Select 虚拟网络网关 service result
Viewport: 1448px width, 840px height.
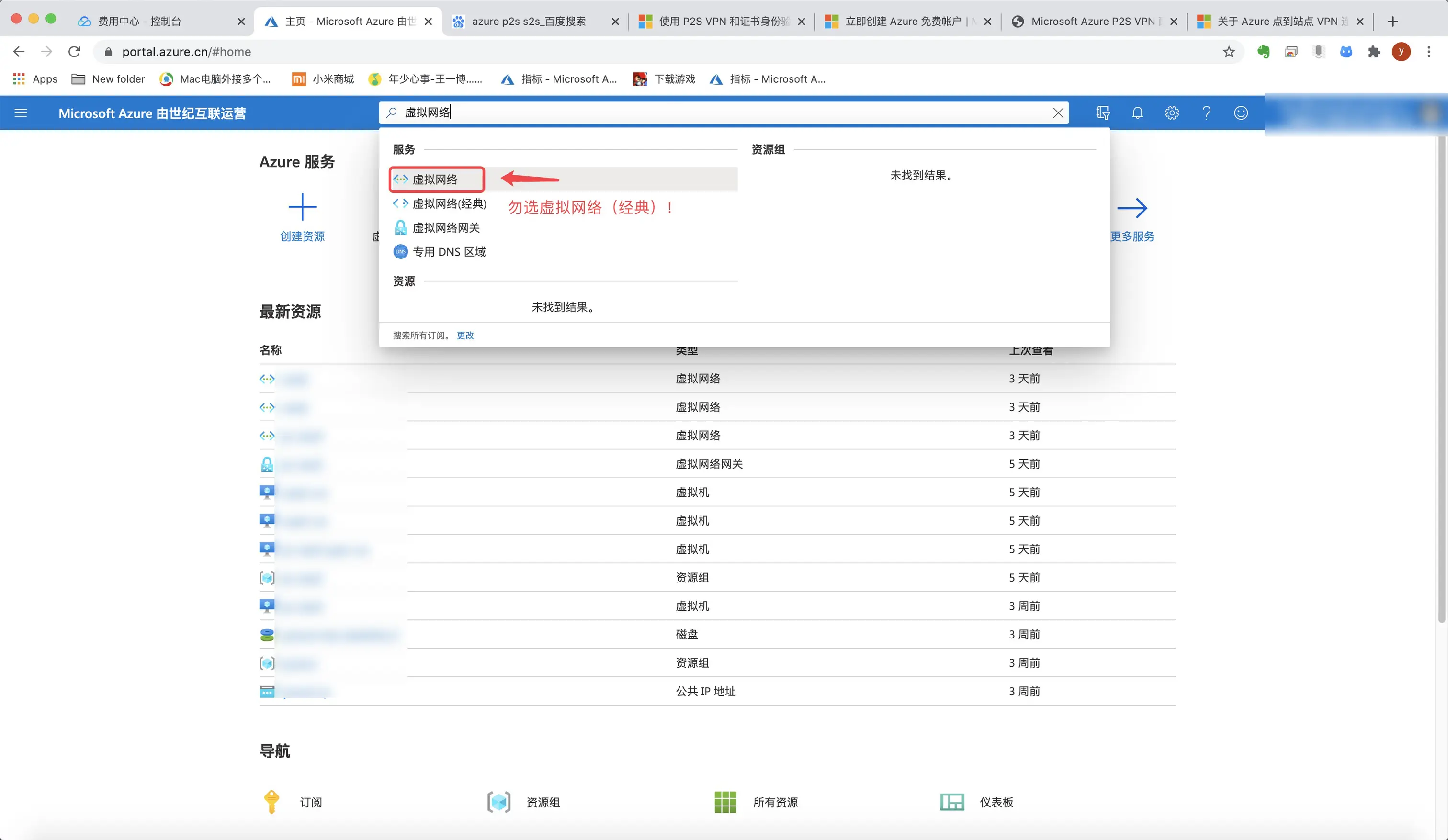tap(446, 228)
